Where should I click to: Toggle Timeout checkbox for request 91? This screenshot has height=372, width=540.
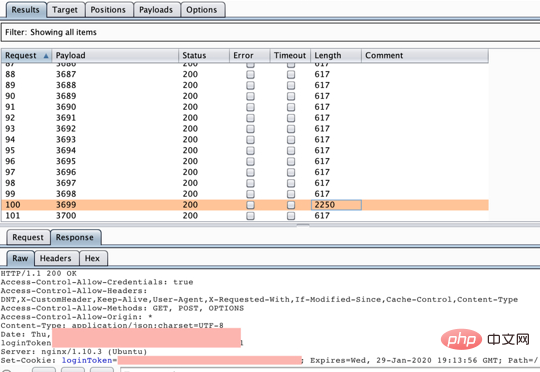291,107
